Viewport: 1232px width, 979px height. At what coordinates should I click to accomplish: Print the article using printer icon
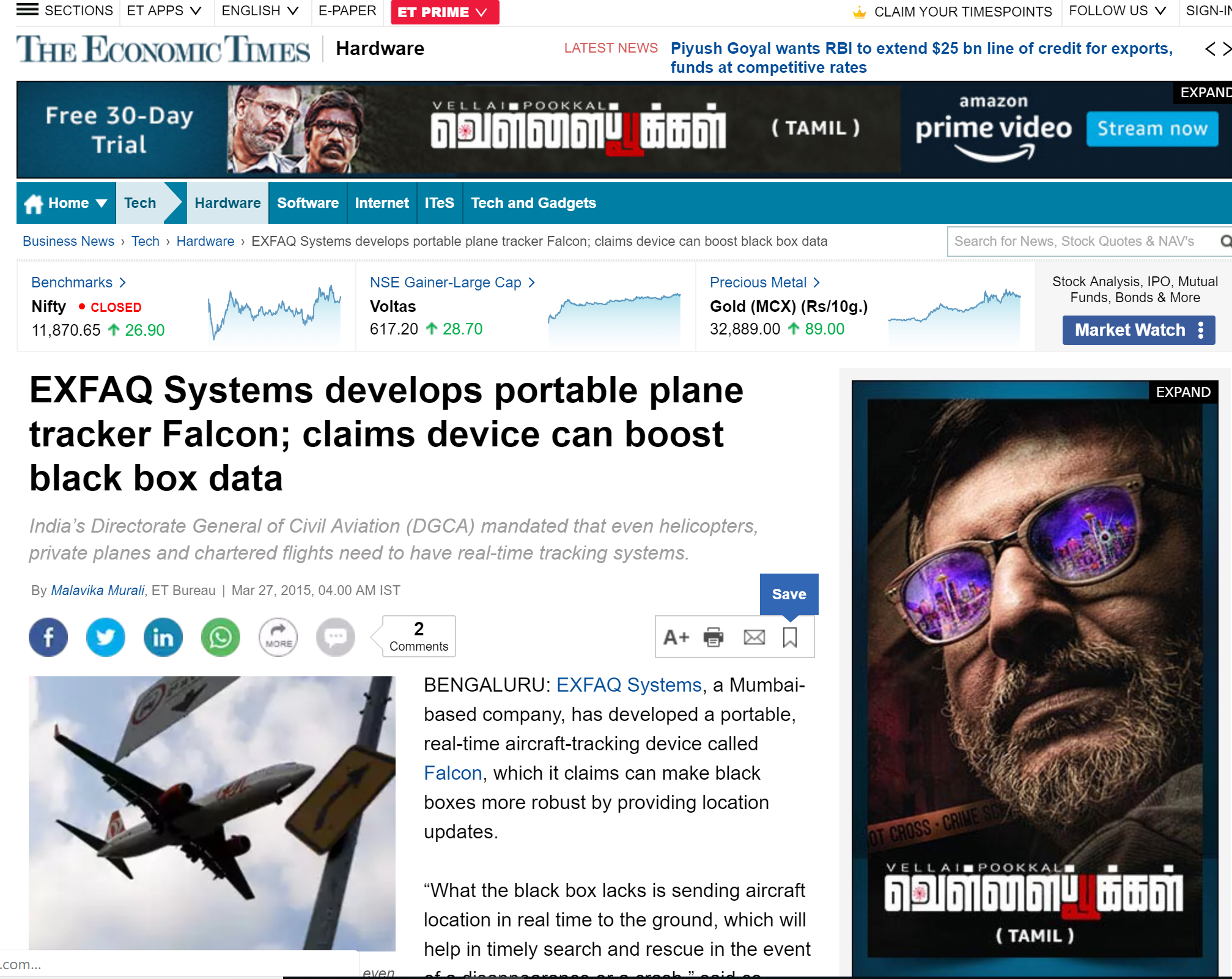[714, 637]
